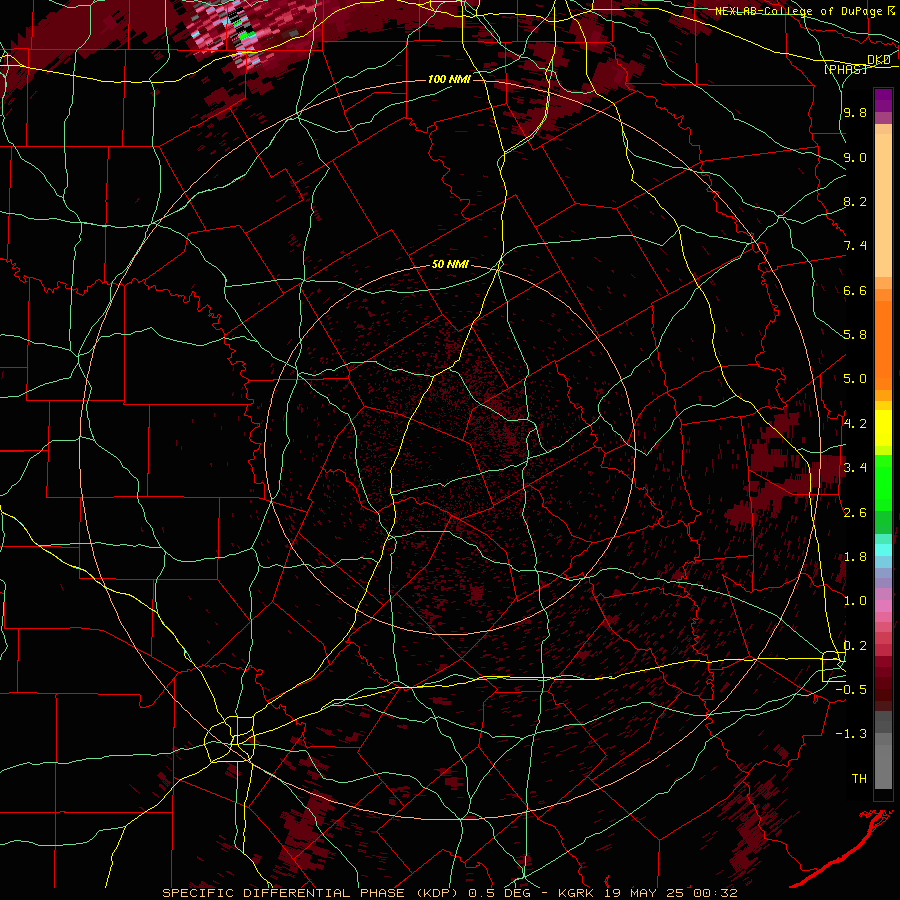Click the 6.6 value on the color scale

click(x=855, y=290)
